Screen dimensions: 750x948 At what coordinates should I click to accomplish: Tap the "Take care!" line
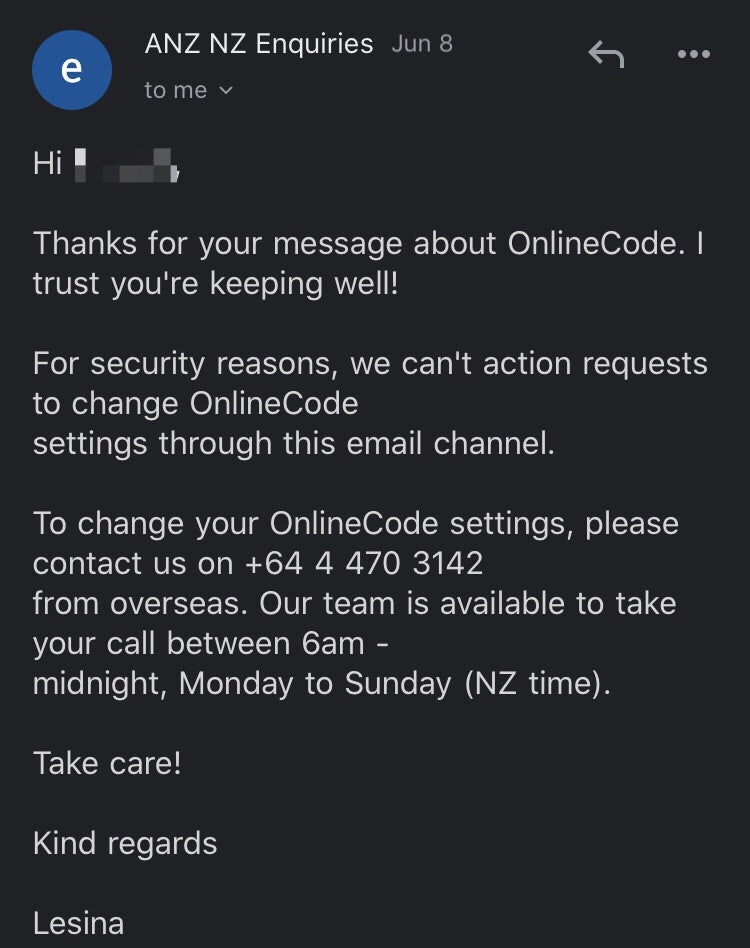pyautogui.click(x=107, y=763)
